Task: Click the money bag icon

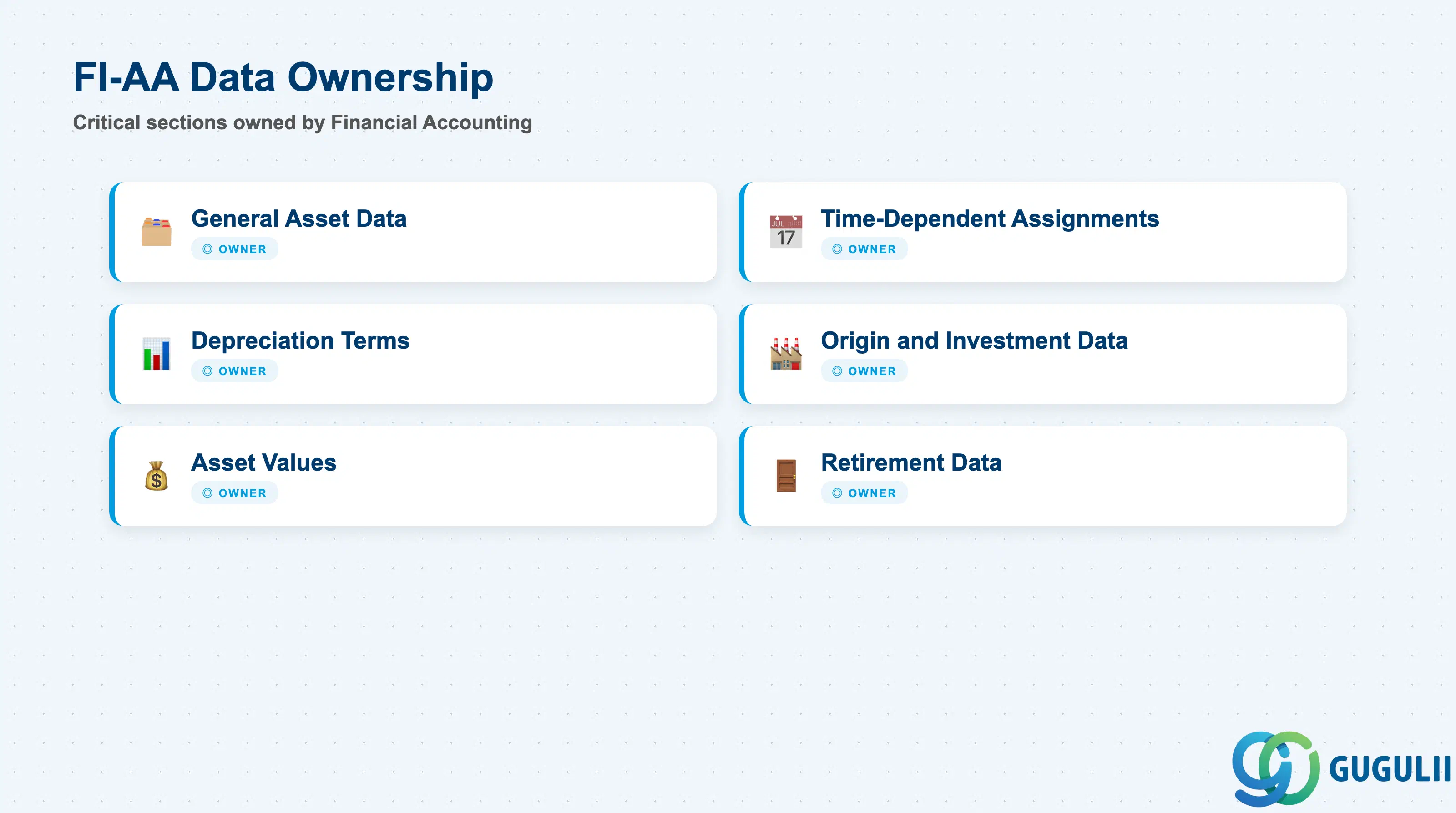Action: coord(156,476)
